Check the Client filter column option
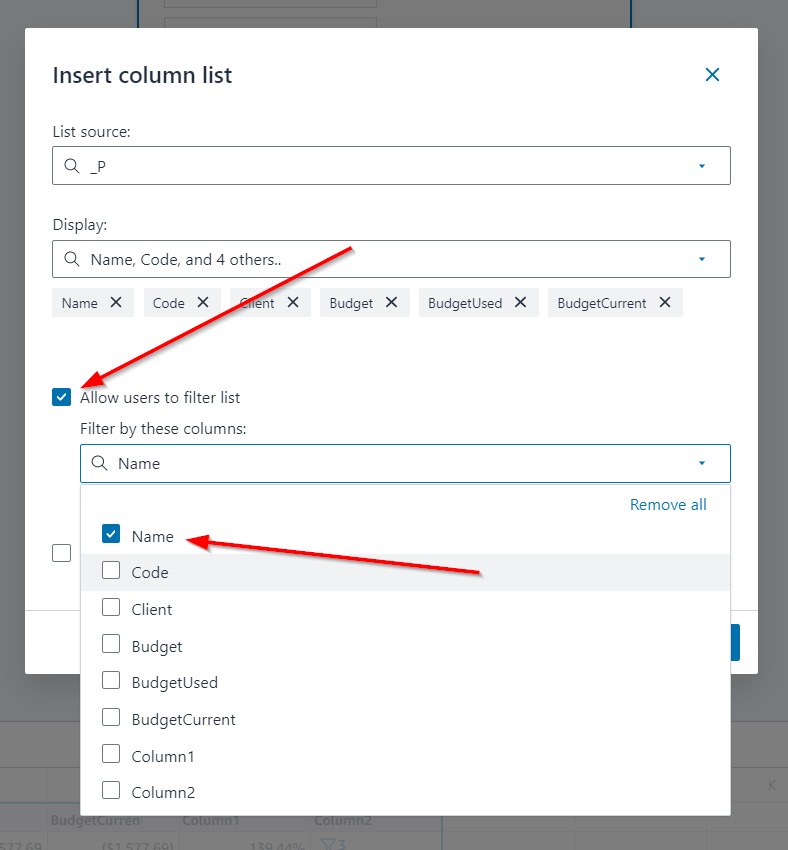 (x=111, y=608)
